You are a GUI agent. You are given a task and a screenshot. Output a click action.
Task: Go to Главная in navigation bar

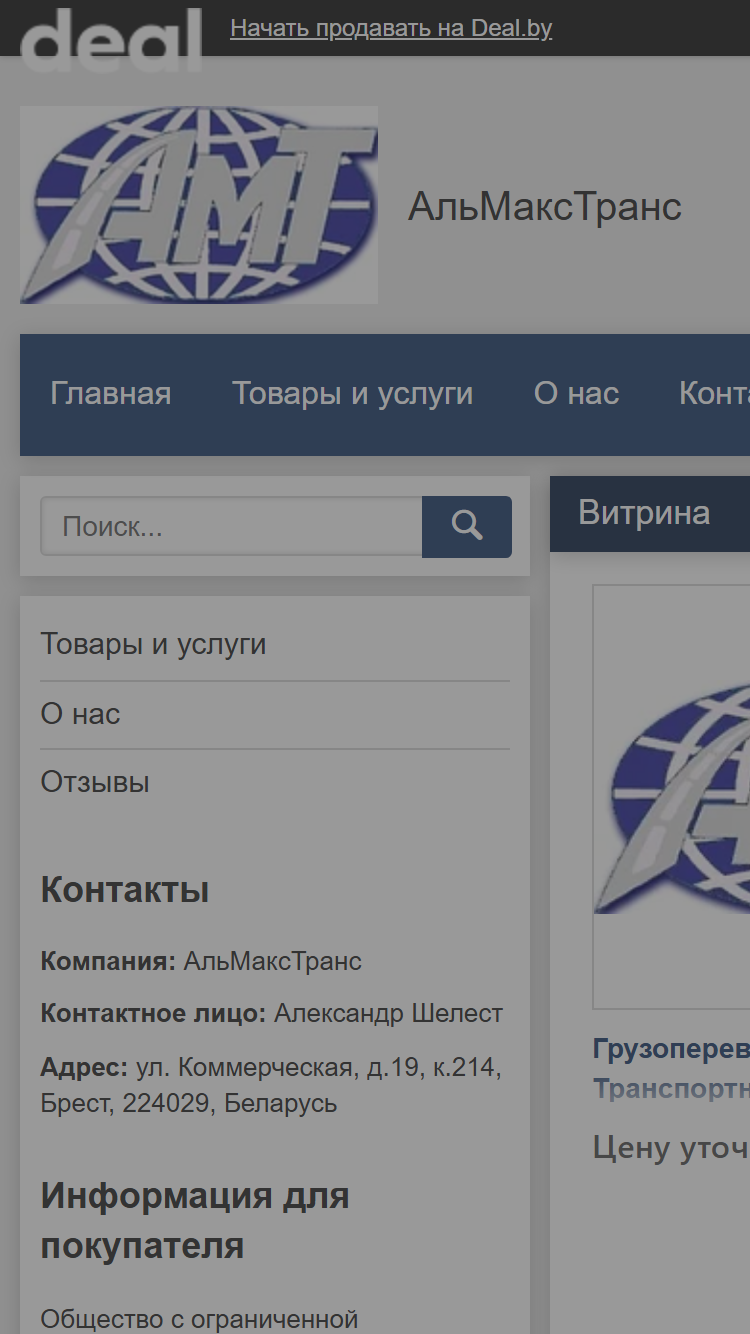111,394
